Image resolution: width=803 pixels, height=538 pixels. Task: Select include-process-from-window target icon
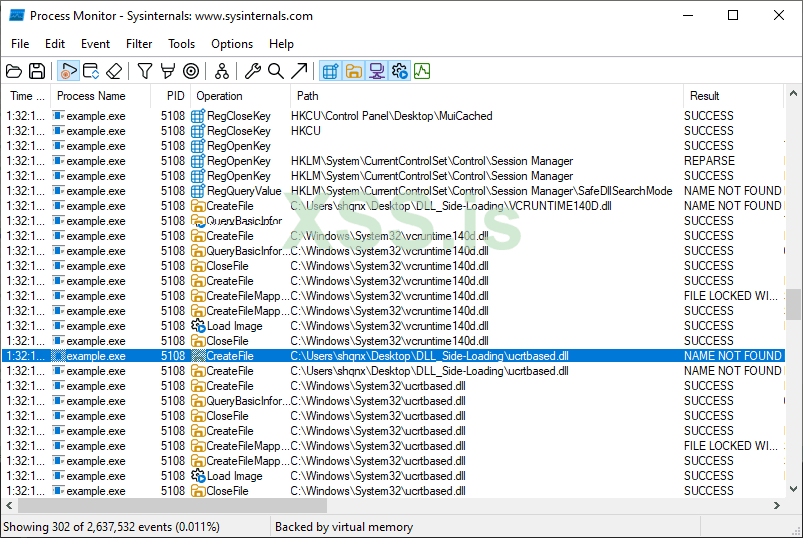point(191,71)
